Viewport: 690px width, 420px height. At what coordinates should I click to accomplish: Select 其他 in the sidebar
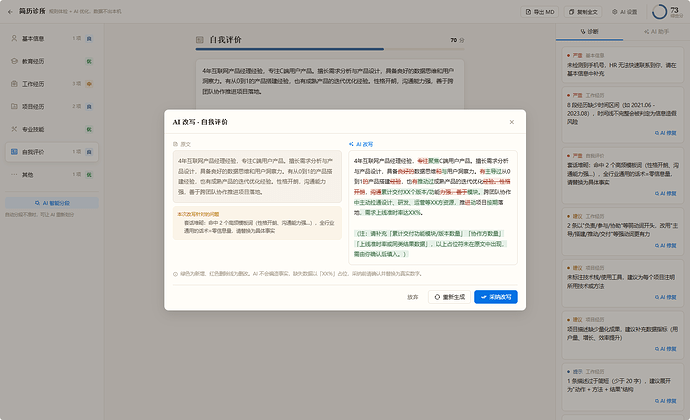pyautogui.click(x=52, y=175)
